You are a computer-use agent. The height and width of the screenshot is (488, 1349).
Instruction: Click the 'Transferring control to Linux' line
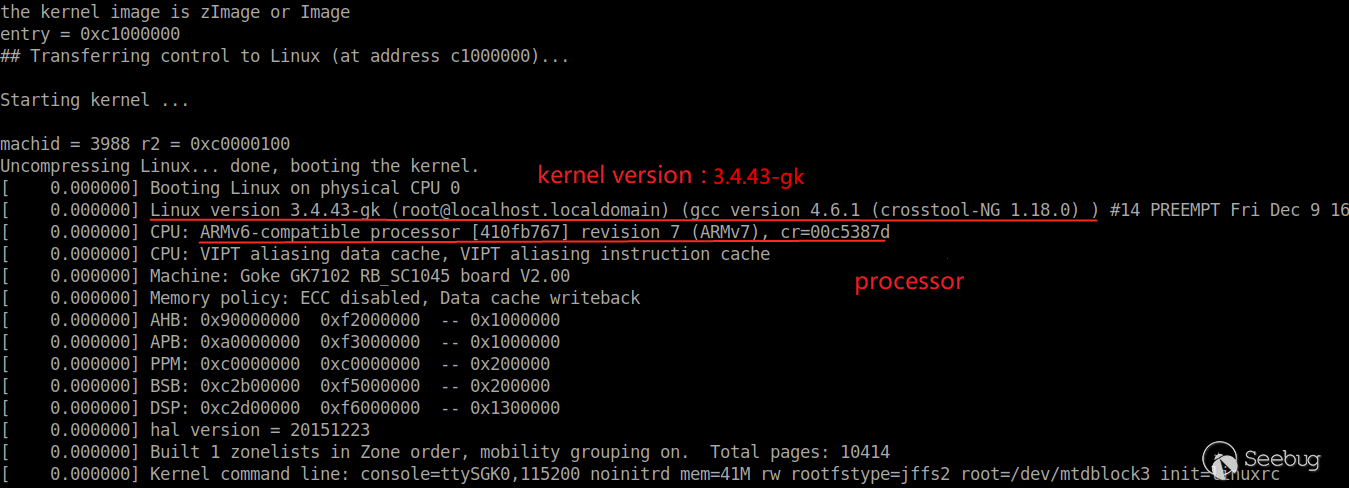(x=285, y=56)
